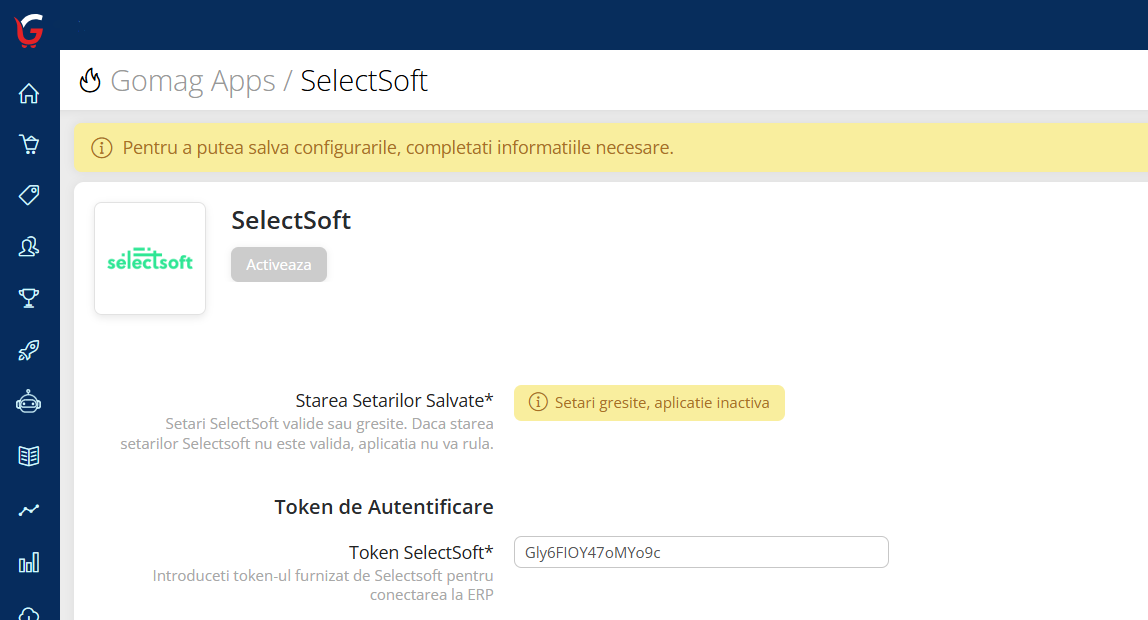Open the bar chart statistics icon

(x=29, y=561)
